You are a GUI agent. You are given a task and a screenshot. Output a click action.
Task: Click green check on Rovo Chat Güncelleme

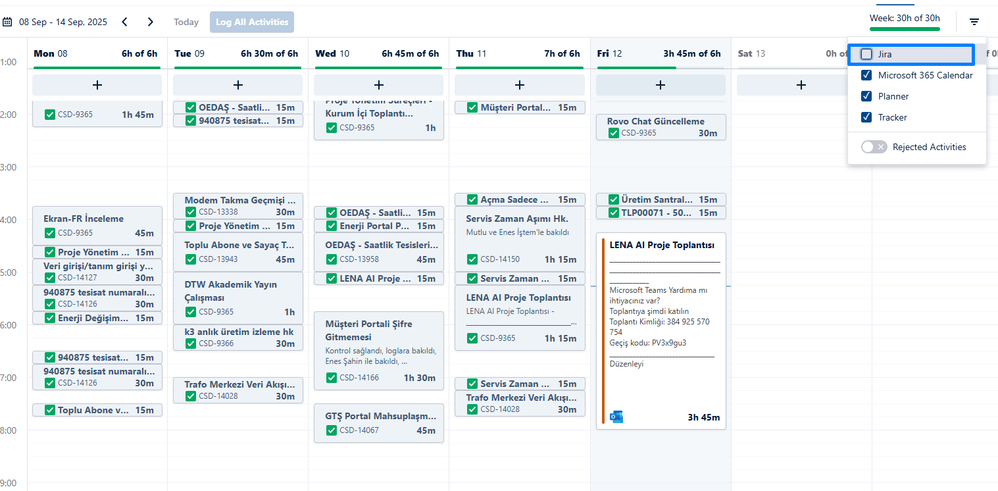(x=611, y=133)
